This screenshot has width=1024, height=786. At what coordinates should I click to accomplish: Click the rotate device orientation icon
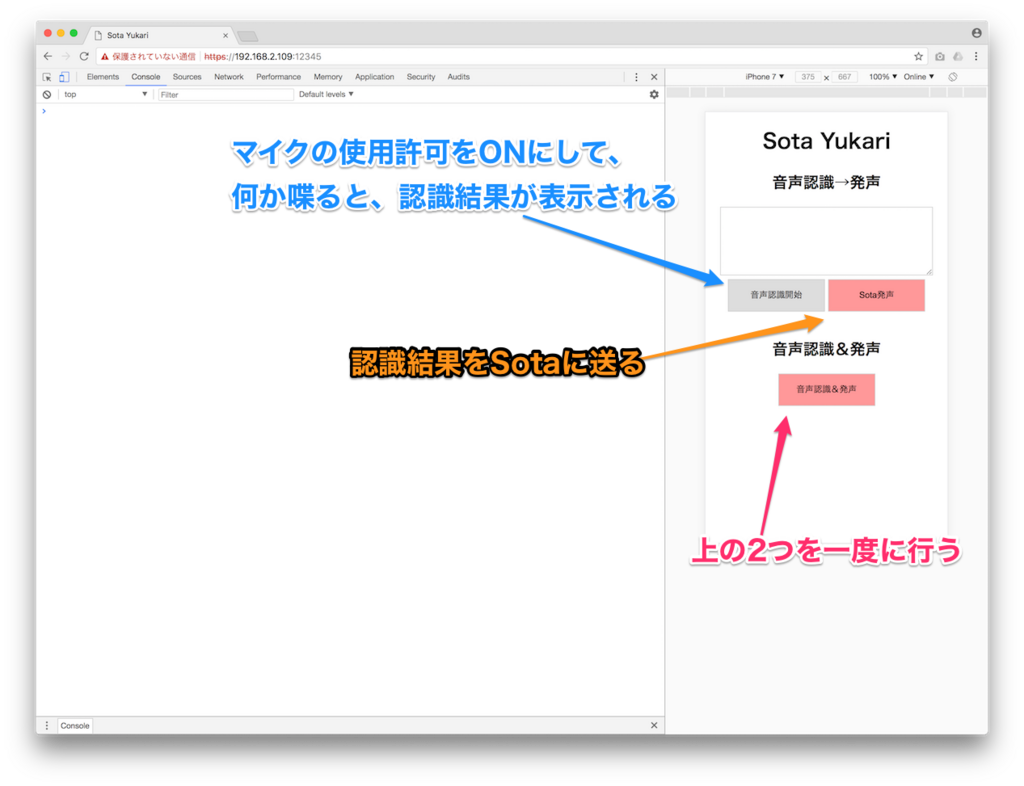(953, 77)
